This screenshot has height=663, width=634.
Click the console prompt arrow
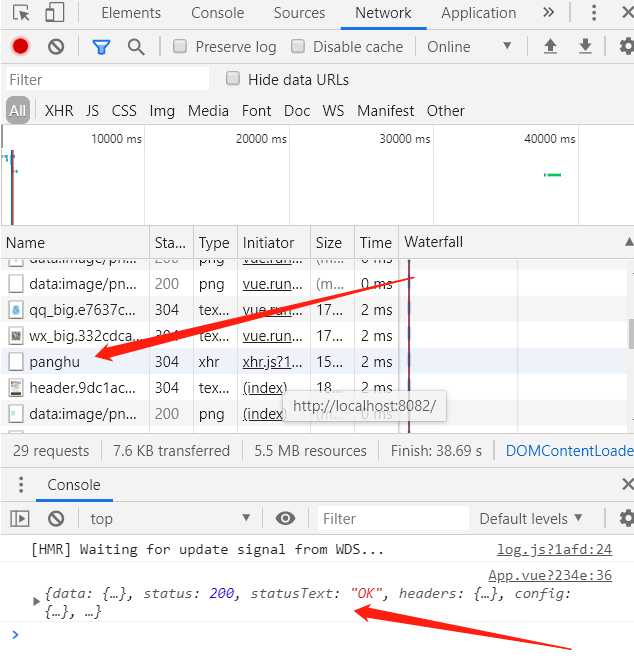pos(15,634)
